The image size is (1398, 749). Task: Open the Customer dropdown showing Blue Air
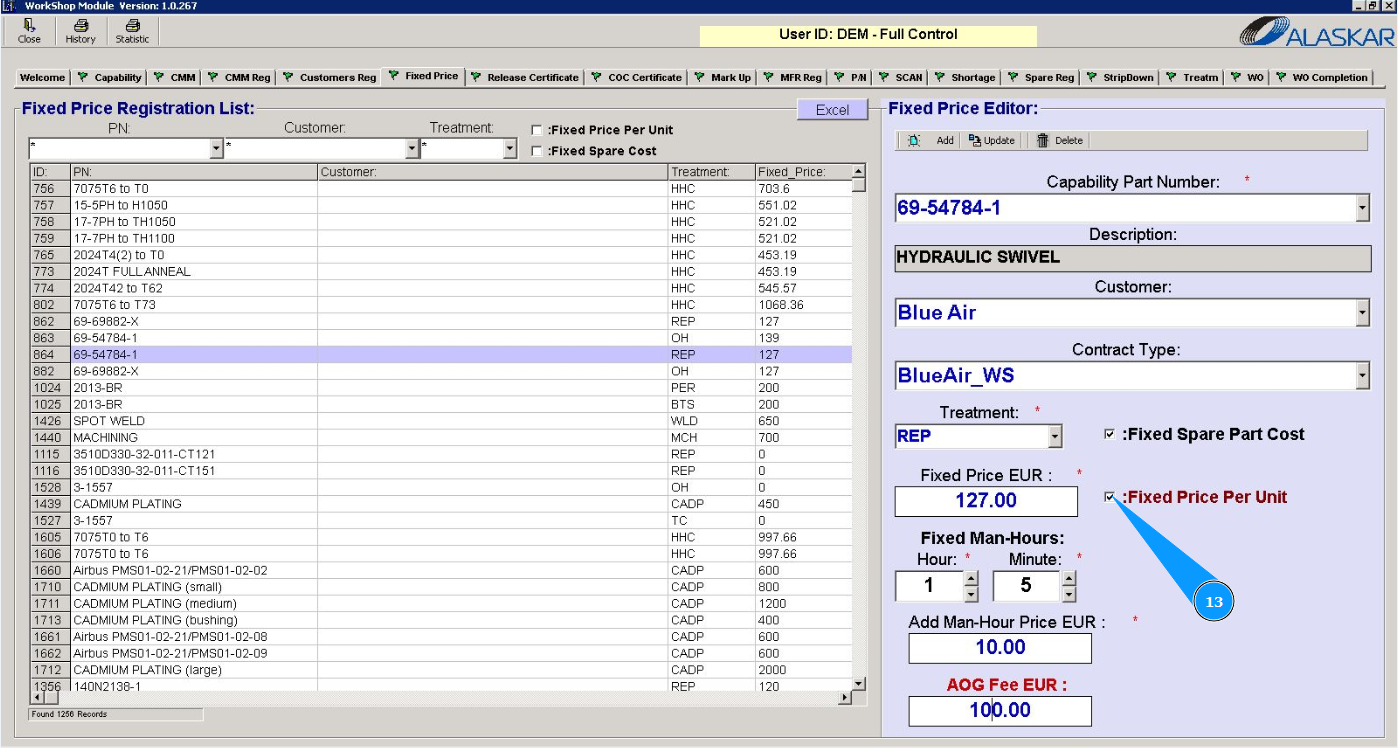pyautogui.click(x=1361, y=313)
